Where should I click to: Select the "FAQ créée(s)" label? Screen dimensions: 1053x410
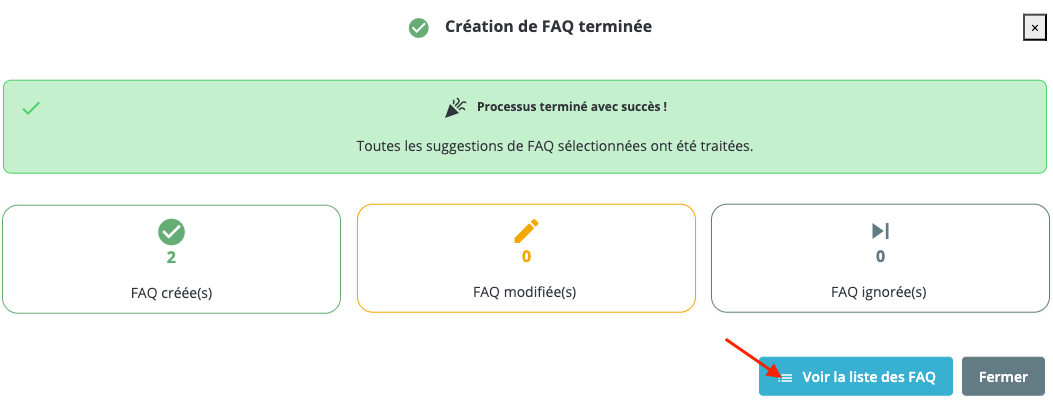172,293
